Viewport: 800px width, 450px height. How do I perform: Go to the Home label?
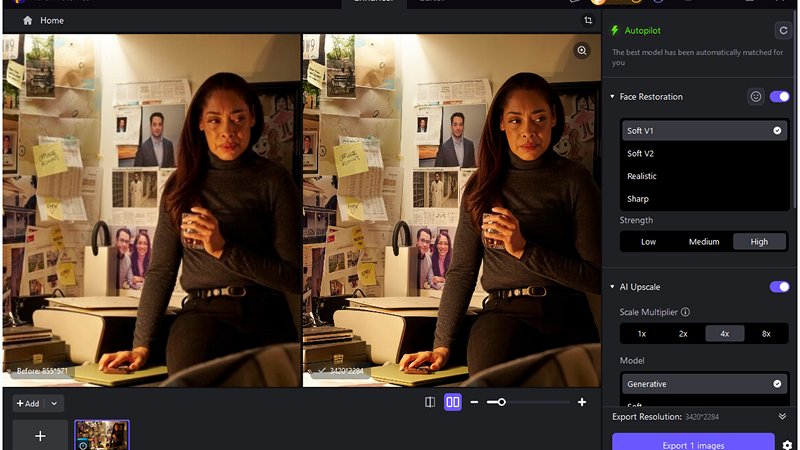(x=52, y=20)
